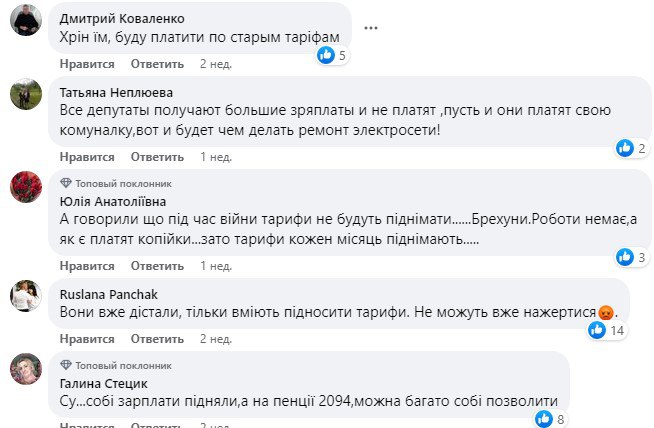Click the like reaction icon on Дмитрий Коваленко's comment
The image size is (654, 428).
click(325, 56)
